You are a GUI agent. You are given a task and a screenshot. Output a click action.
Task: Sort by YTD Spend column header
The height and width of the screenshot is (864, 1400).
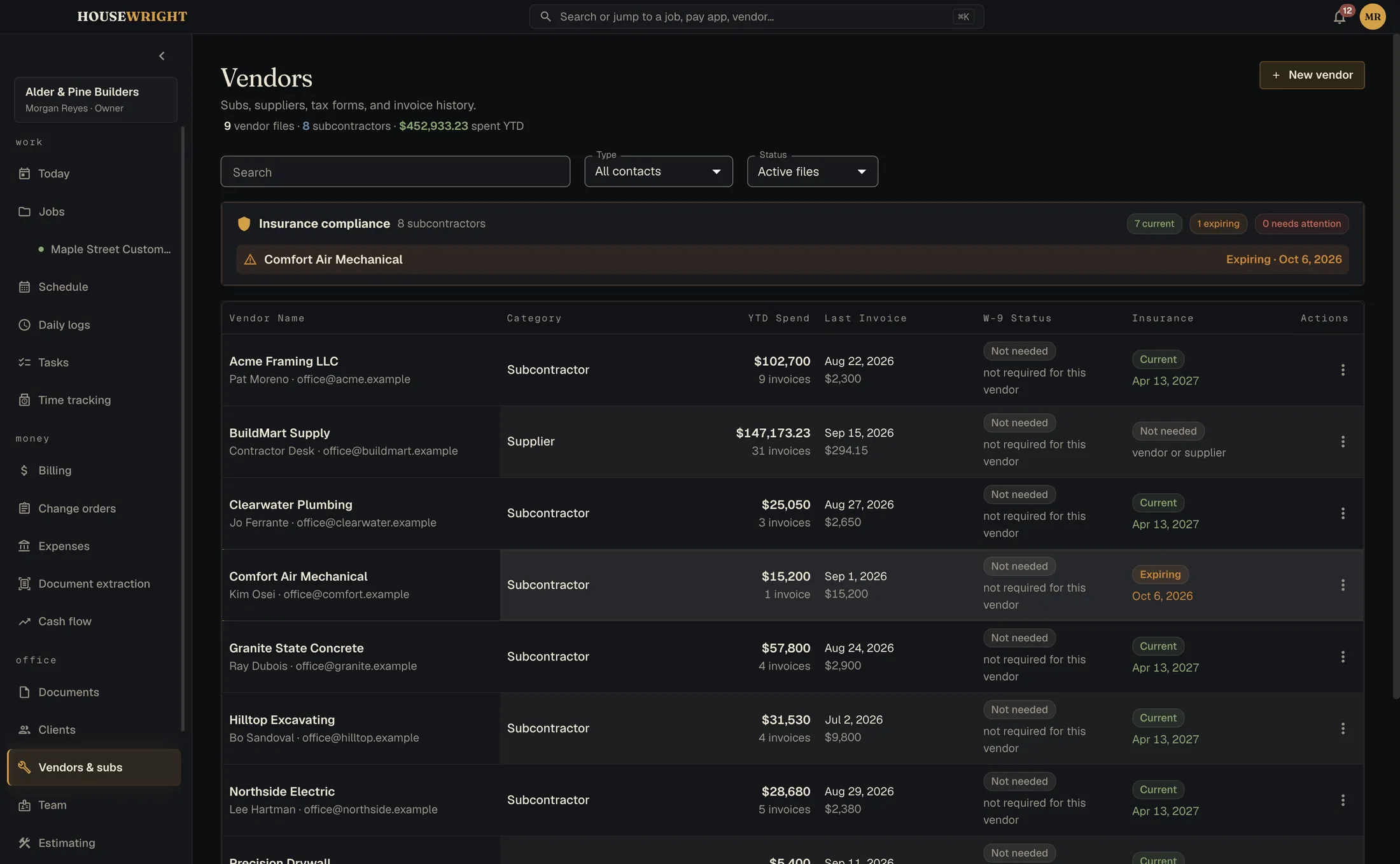click(778, 318)
